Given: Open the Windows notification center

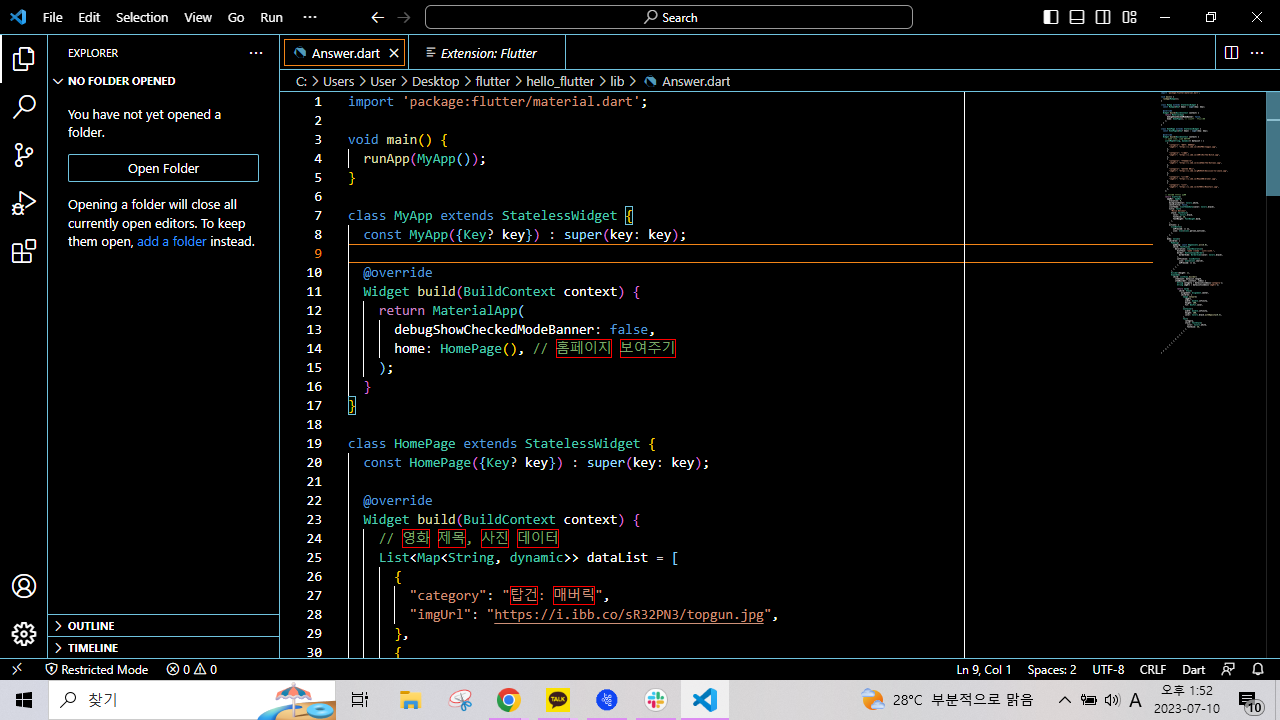Looking at the screenshot, I should click(x=1250, y=701).
